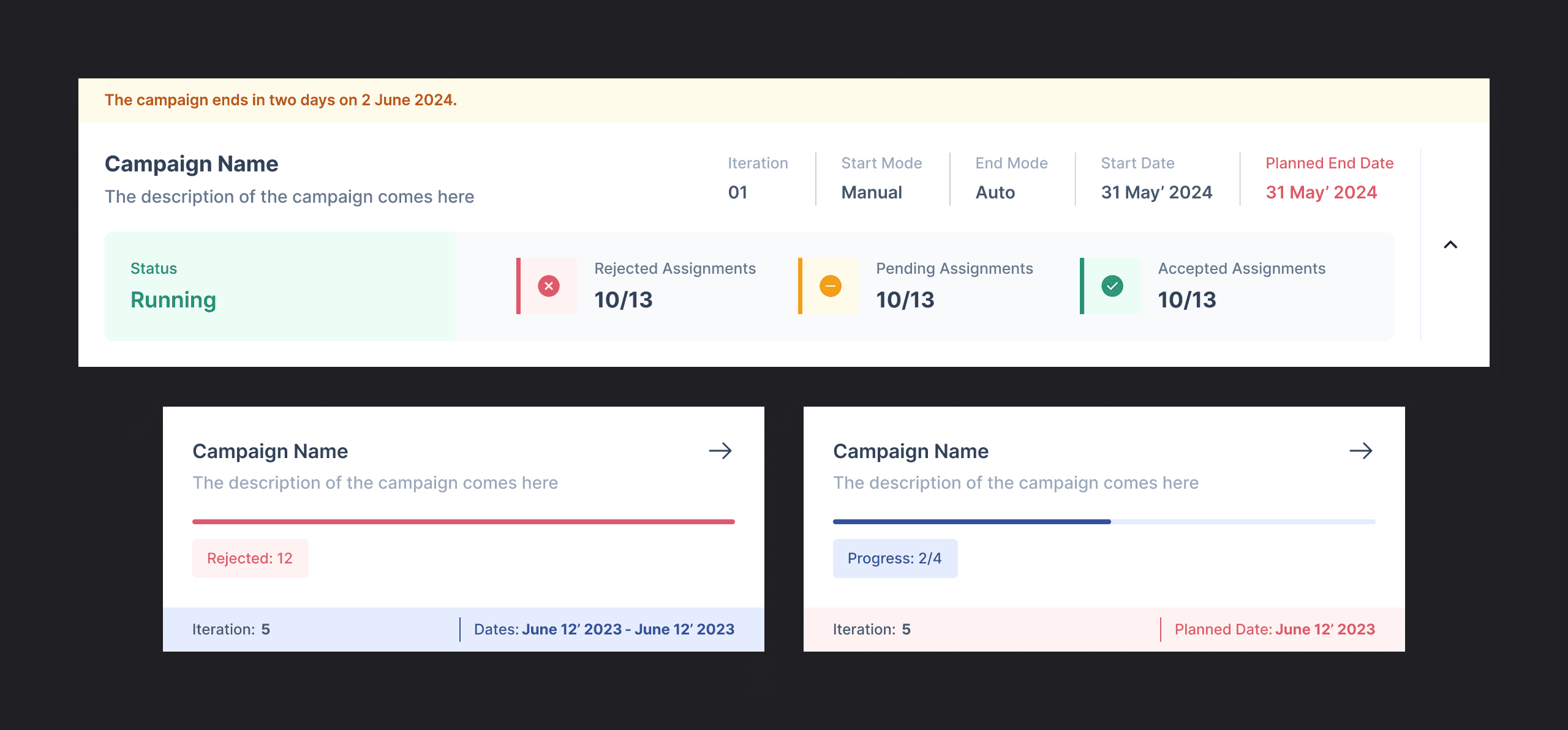The width and height of the screenshot is (1568, 730).
Task: Click the orange pending assignments minus icon
Action: 831,286
